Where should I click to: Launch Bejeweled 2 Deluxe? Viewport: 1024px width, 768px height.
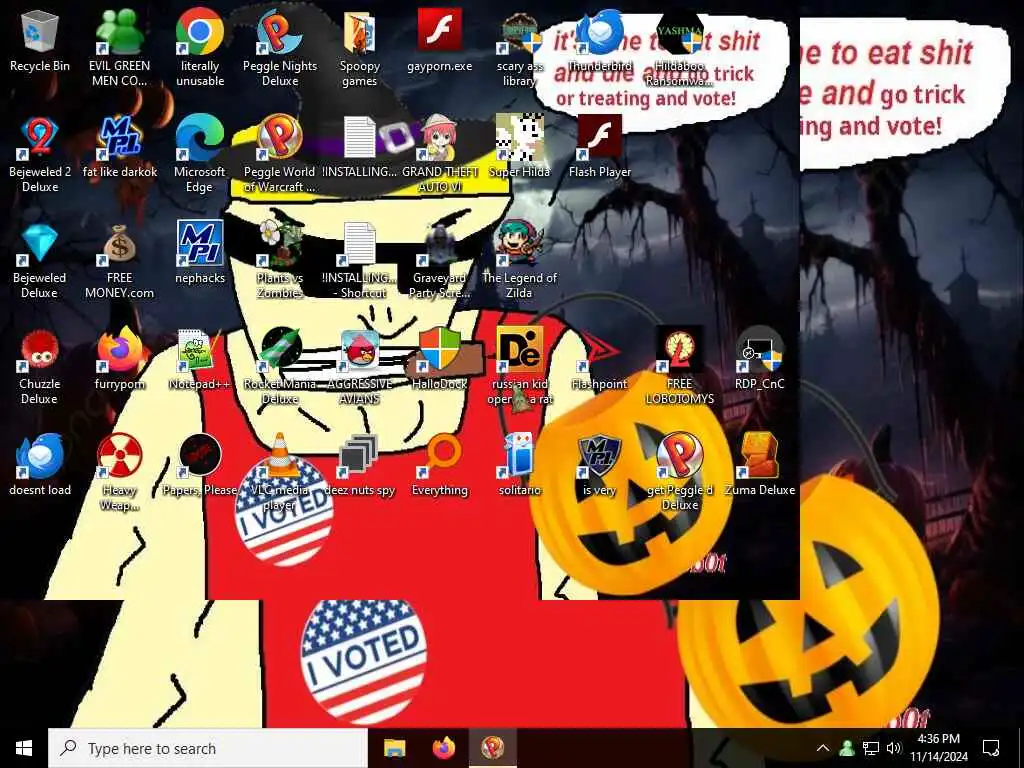click(x=40, y=154)
